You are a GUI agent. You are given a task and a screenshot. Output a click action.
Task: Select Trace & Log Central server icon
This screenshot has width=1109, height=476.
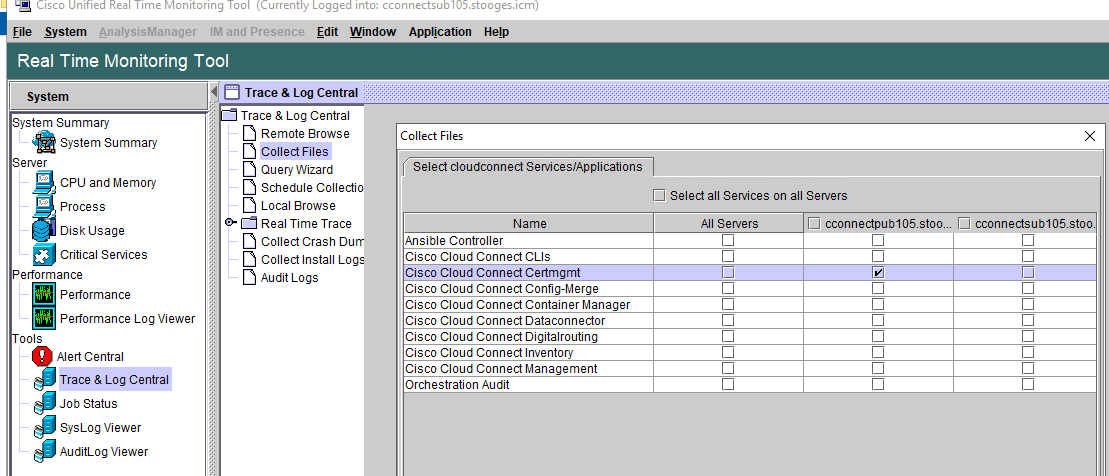tap(44, 380)
